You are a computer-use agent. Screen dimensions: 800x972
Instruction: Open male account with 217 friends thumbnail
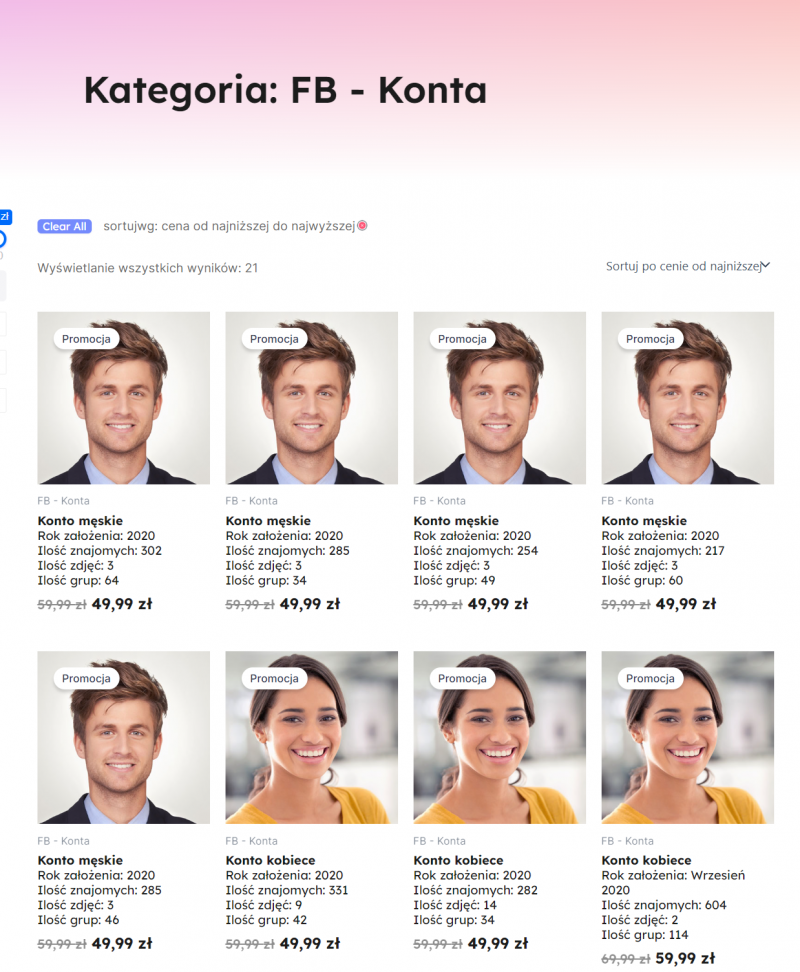click(x=687, y=398)
